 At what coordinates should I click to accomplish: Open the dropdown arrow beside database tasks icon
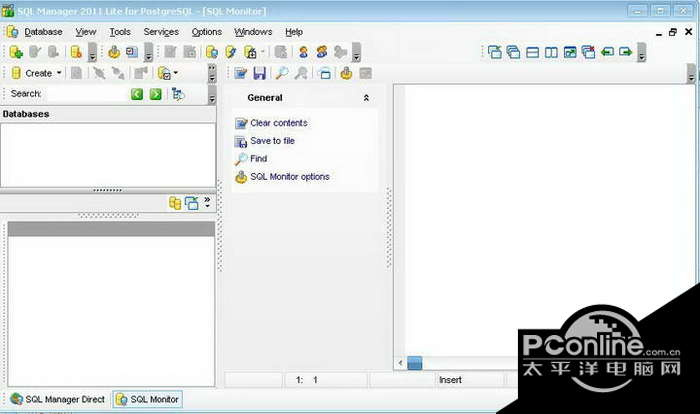(x=175, y=72)
